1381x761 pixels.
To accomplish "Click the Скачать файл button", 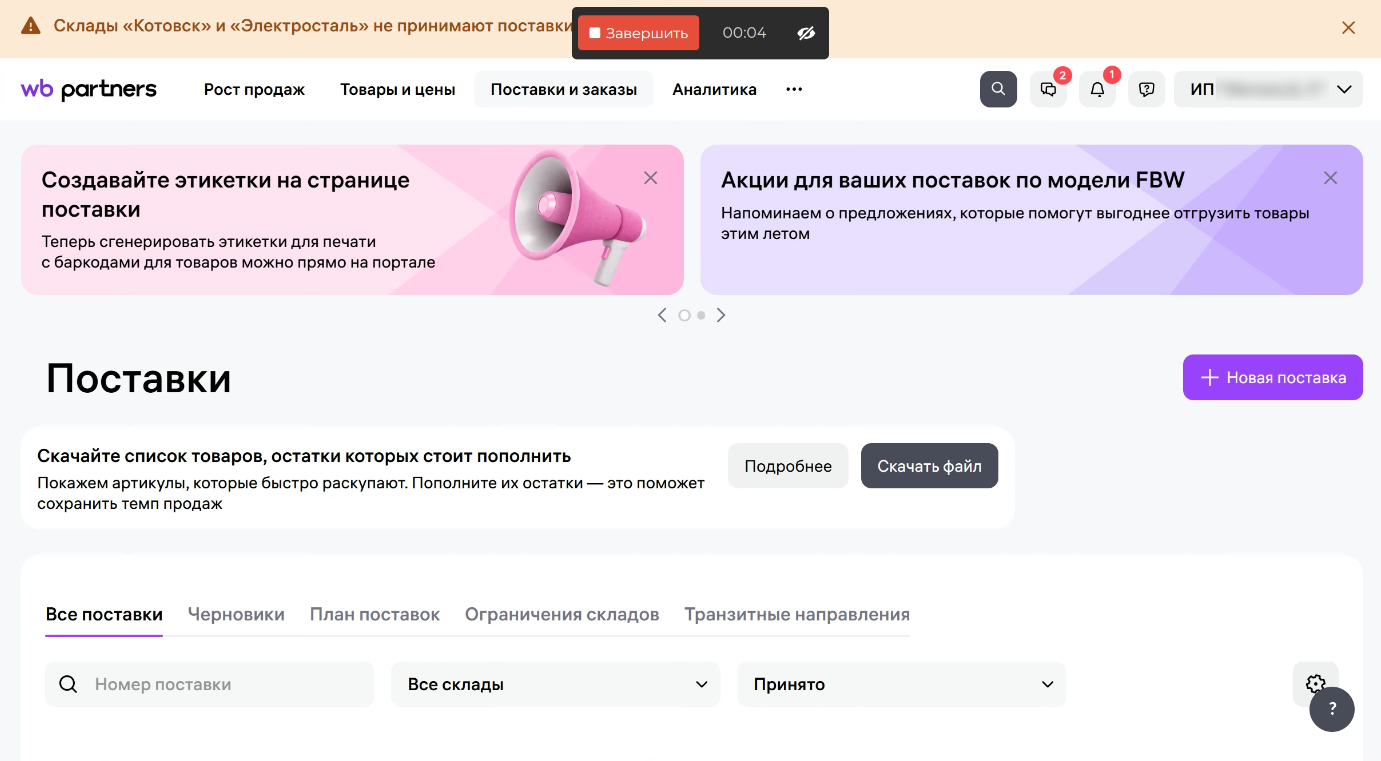I will (x=929, y=466).
